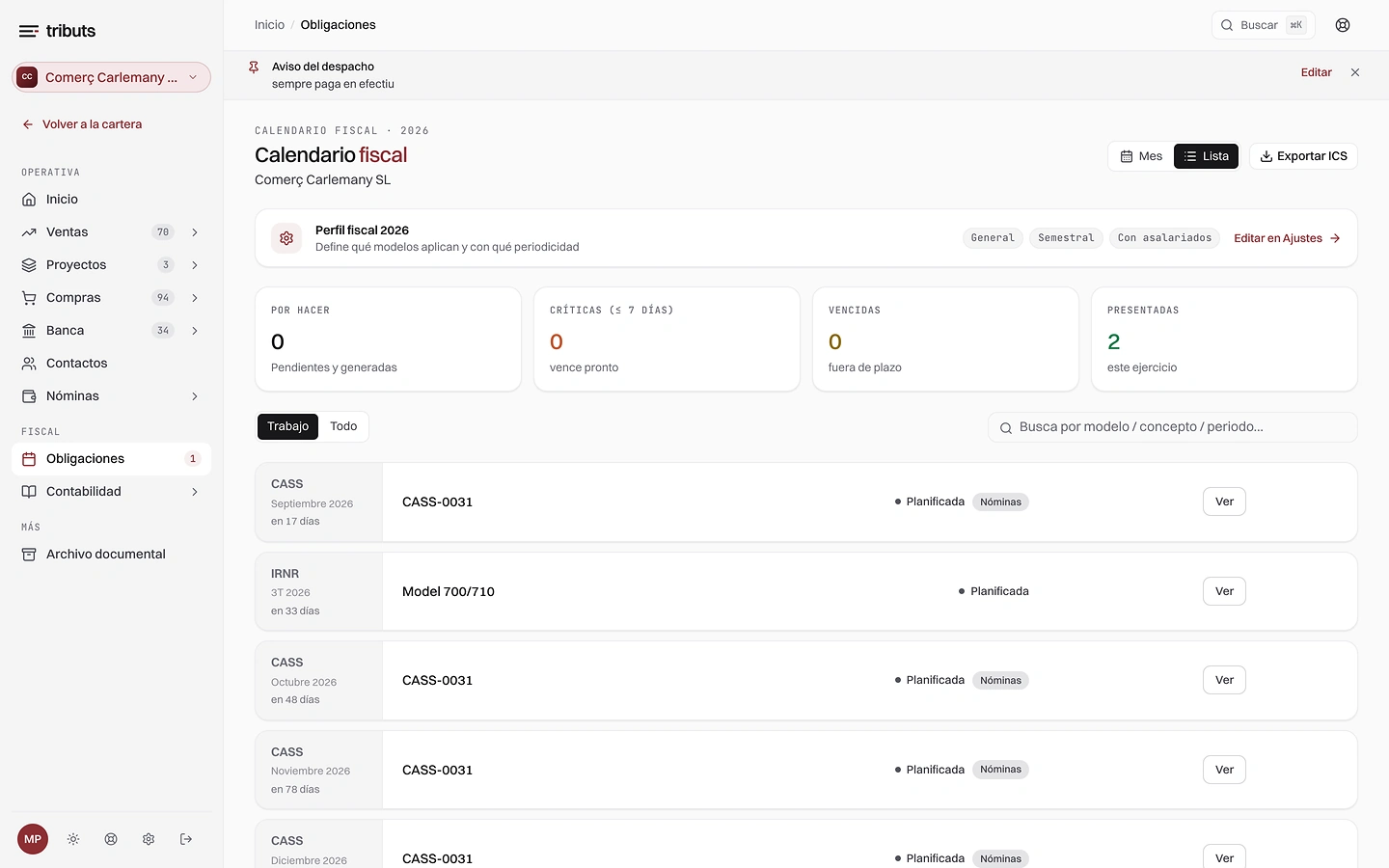The height and width of the screenshot is (868, 1389).
Task: Click the Exportar ICS button
Action: point(1303,156)
